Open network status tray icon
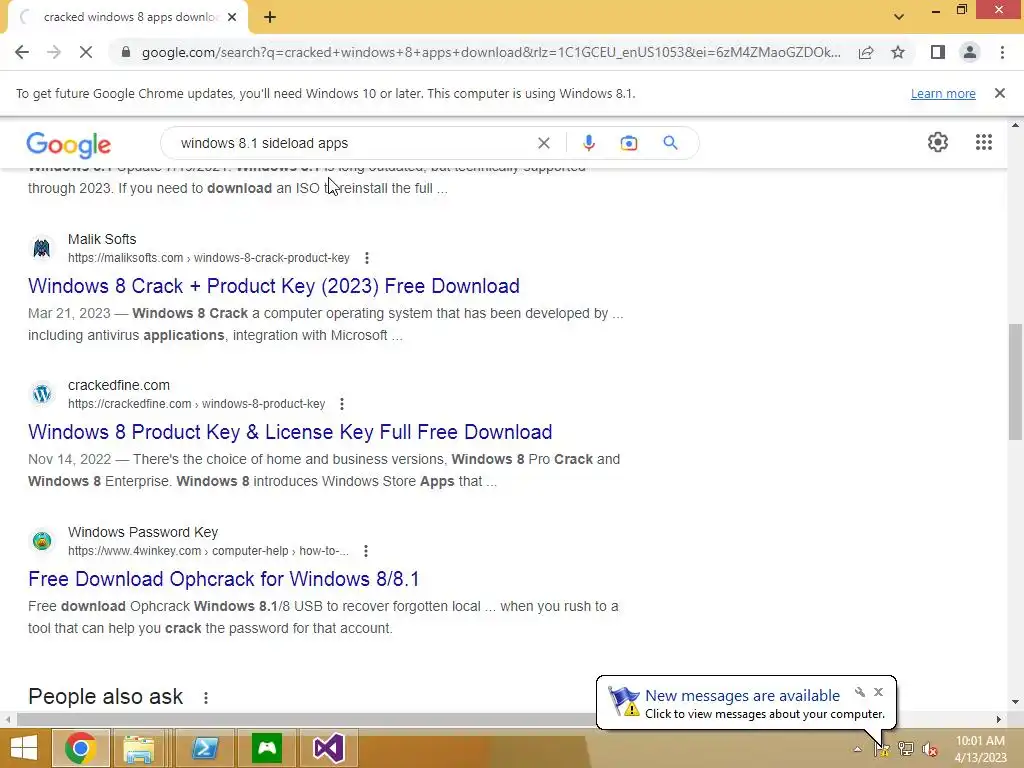The image size is (1024, 768). 906,748
